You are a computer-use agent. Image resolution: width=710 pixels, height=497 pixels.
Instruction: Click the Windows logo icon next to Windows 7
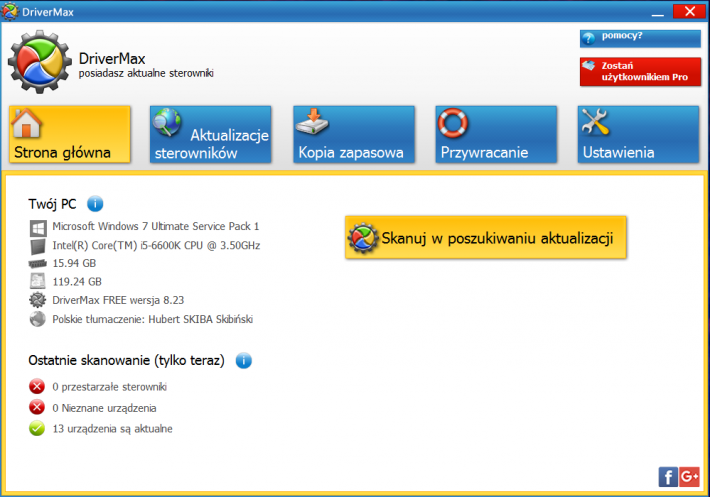tap(38, 228)
